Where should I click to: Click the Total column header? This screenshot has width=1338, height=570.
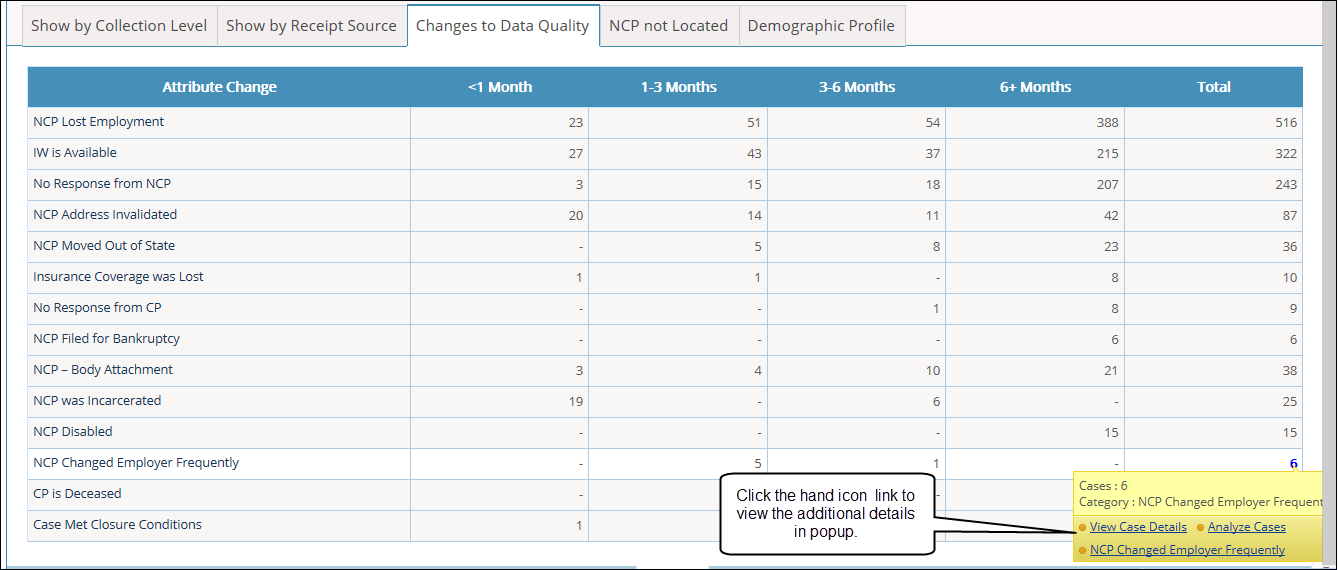[1213, 87]
